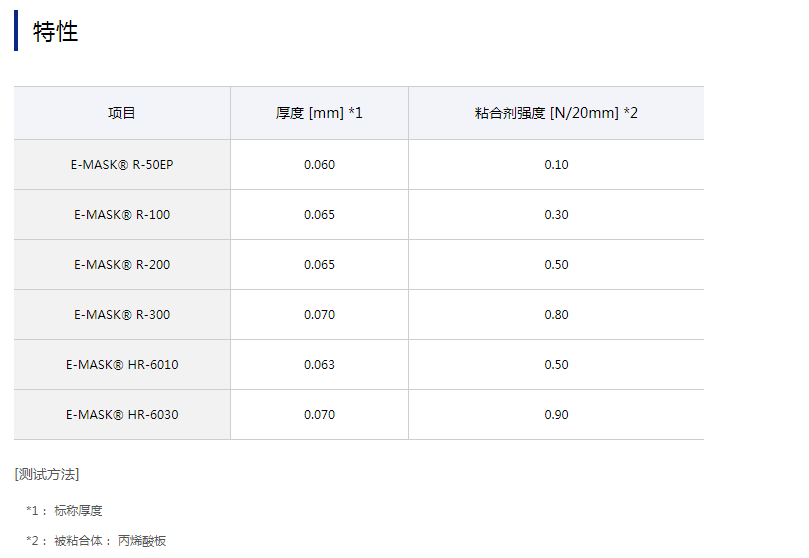This screenshot has width=809, height=558.
Task: Click the 项目 column header
Action: coord(122,113)
